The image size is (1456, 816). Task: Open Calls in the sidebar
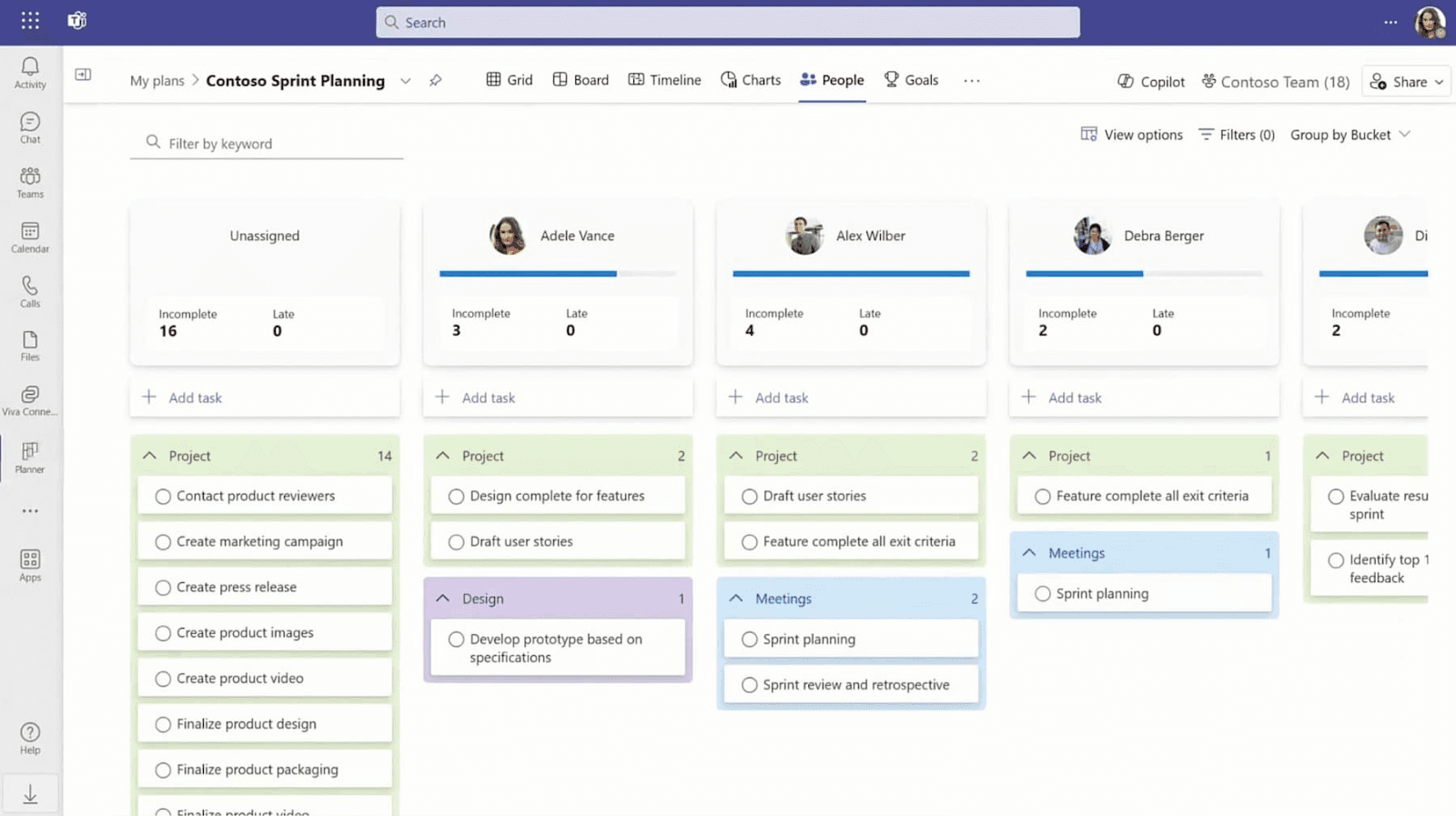point(30,292)
